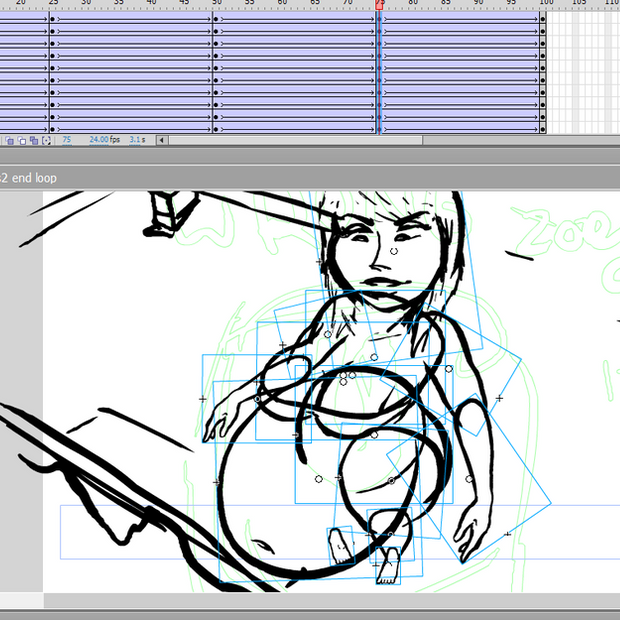This screenshot has width=620, height=620.
Task: Click the timeline horizontal scrollbar thumb
Action: [296, 140]
